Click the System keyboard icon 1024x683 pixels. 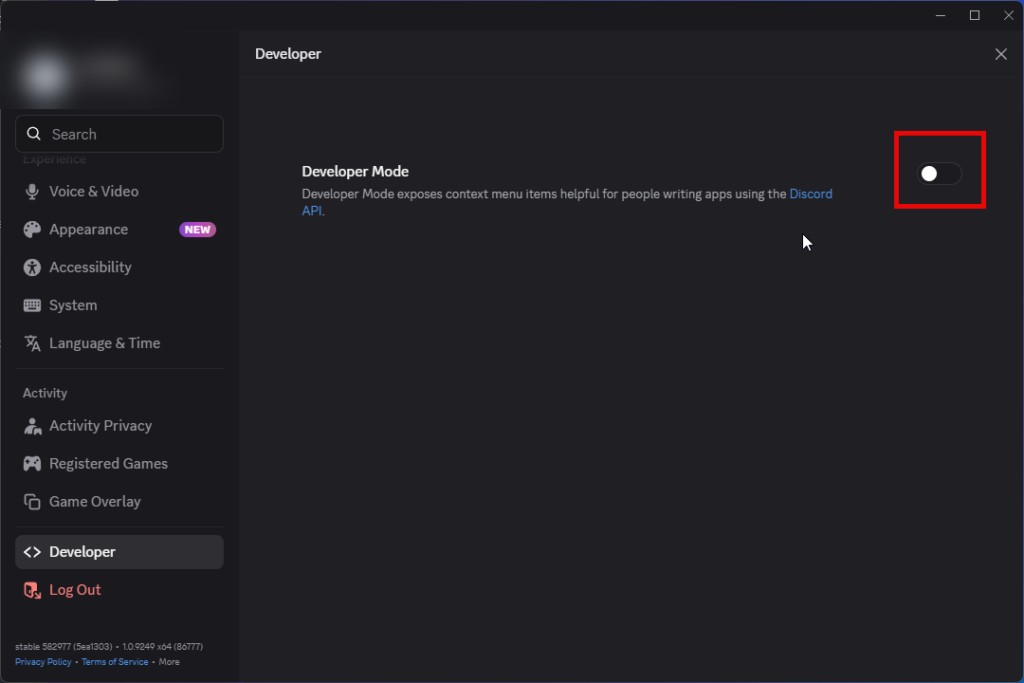pos(31,305)
